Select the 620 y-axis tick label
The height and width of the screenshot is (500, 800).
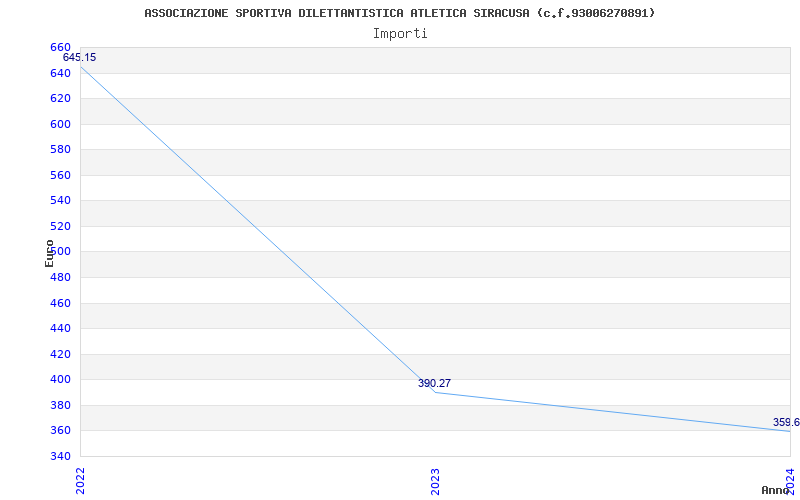click(x=60, y=98)
